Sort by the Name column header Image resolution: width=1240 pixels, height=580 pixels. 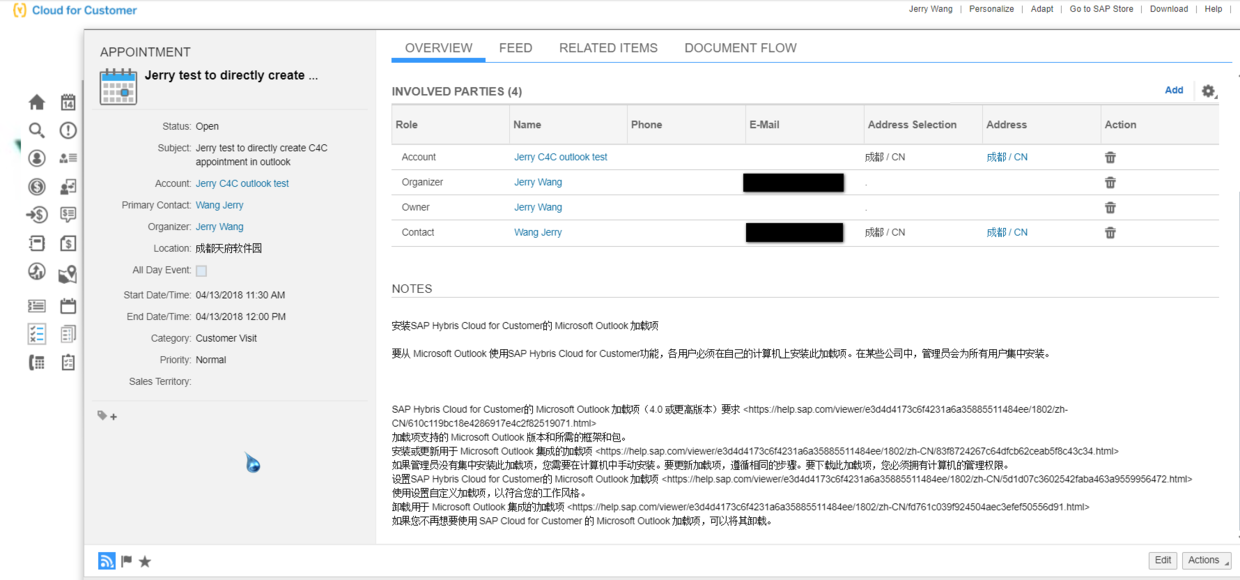click(x=568, y=125)
